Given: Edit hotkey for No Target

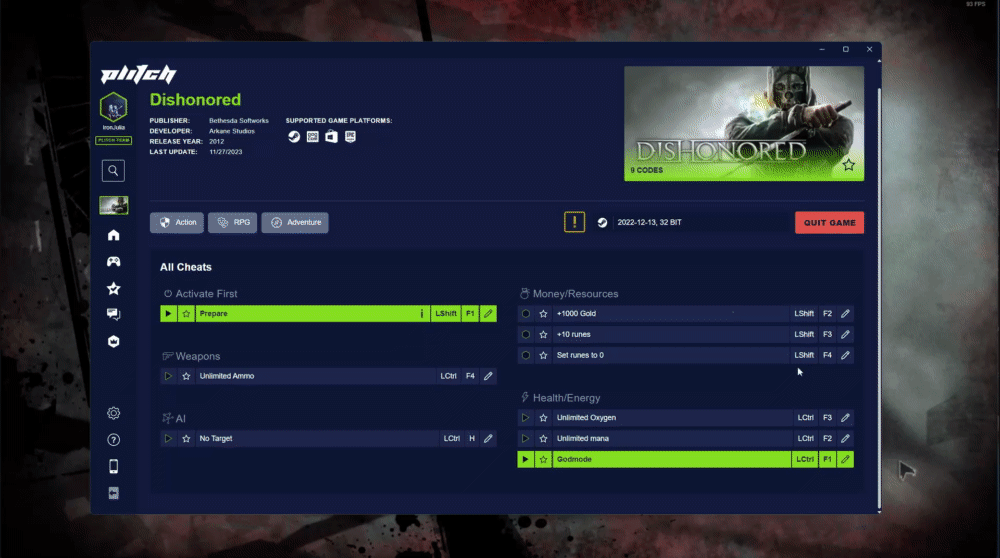Looking at the screenshot, I should (x=488, y=439).
